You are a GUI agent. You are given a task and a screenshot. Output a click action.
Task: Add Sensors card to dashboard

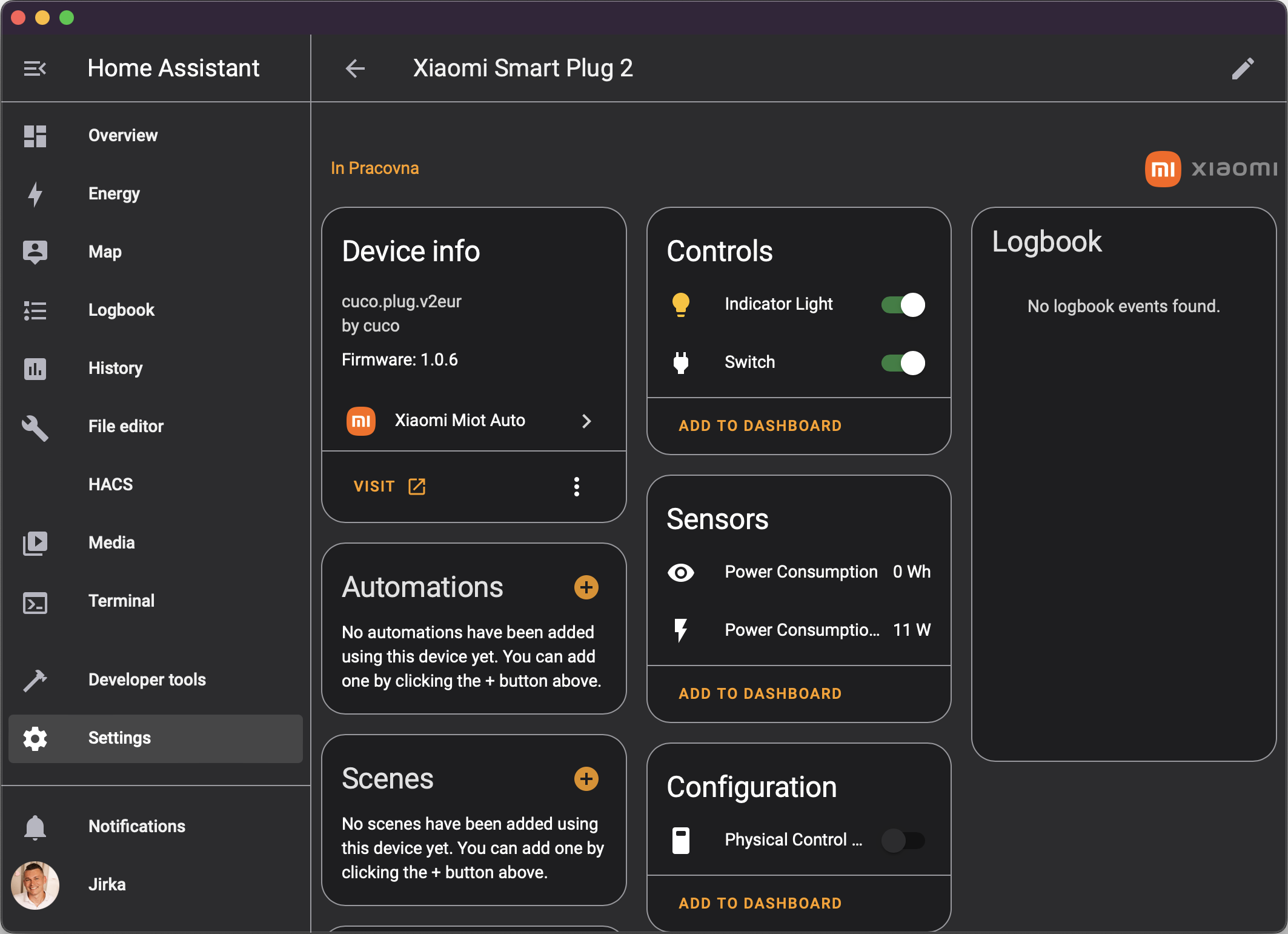(760, 694)
